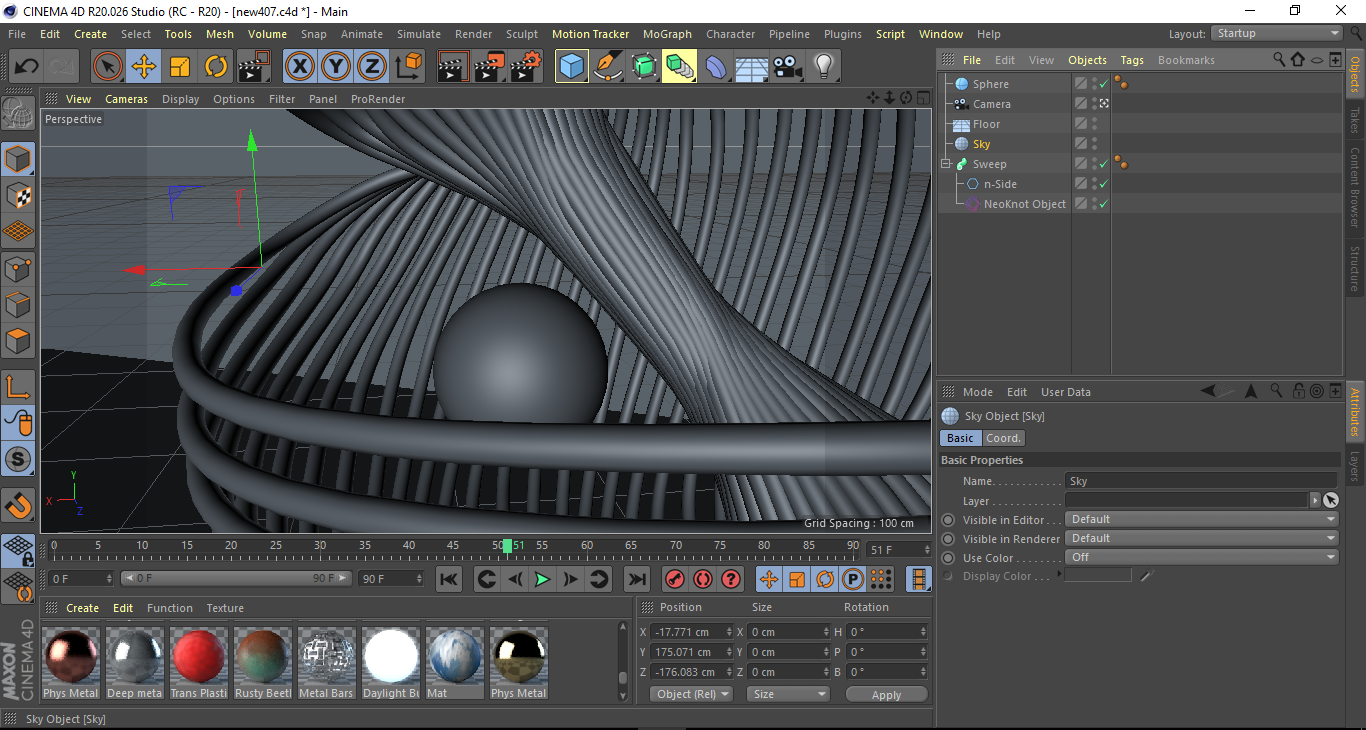This screenshot has width=1366, height=730.
Task: Open the Visible in Editor dropdown
Action: point(1202,519)
